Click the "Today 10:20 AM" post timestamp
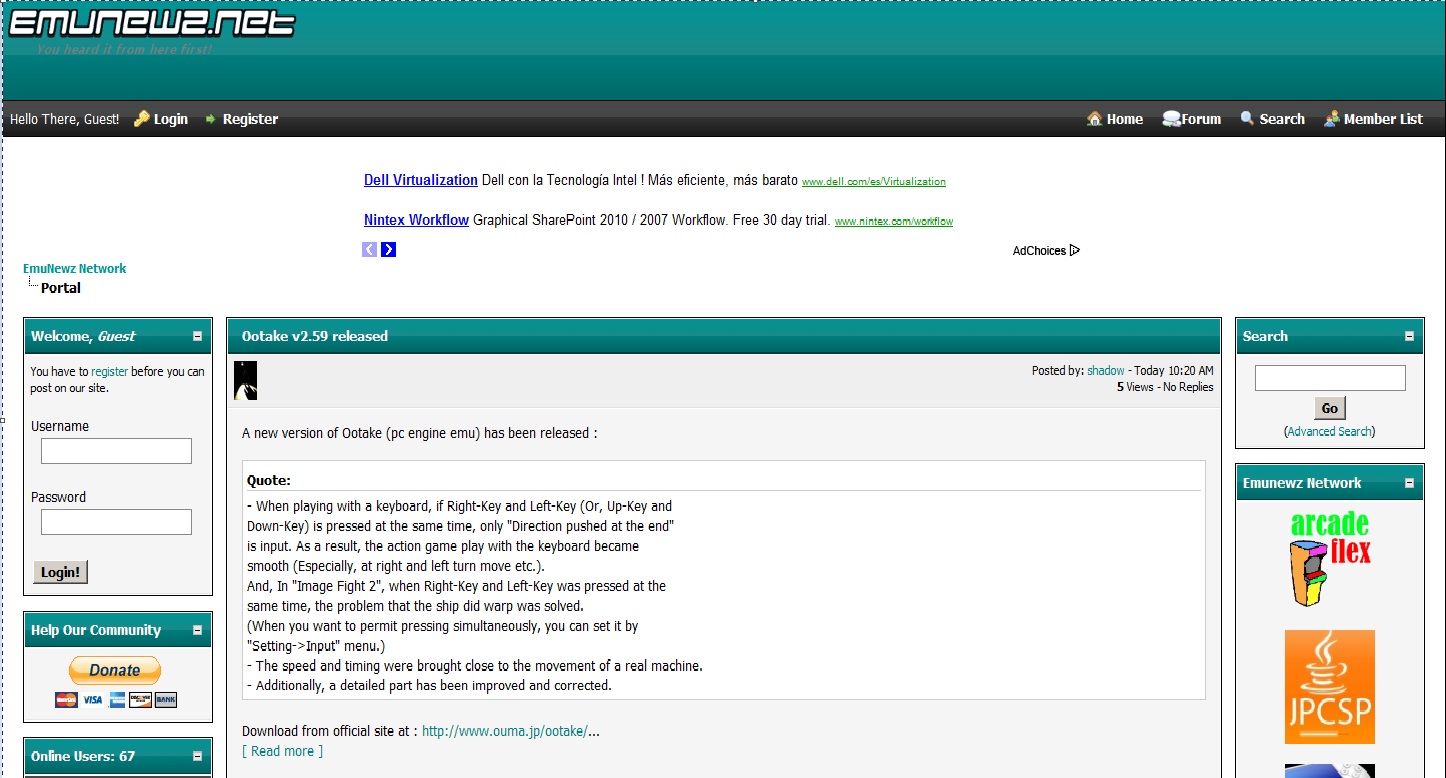 point(1174,371)
